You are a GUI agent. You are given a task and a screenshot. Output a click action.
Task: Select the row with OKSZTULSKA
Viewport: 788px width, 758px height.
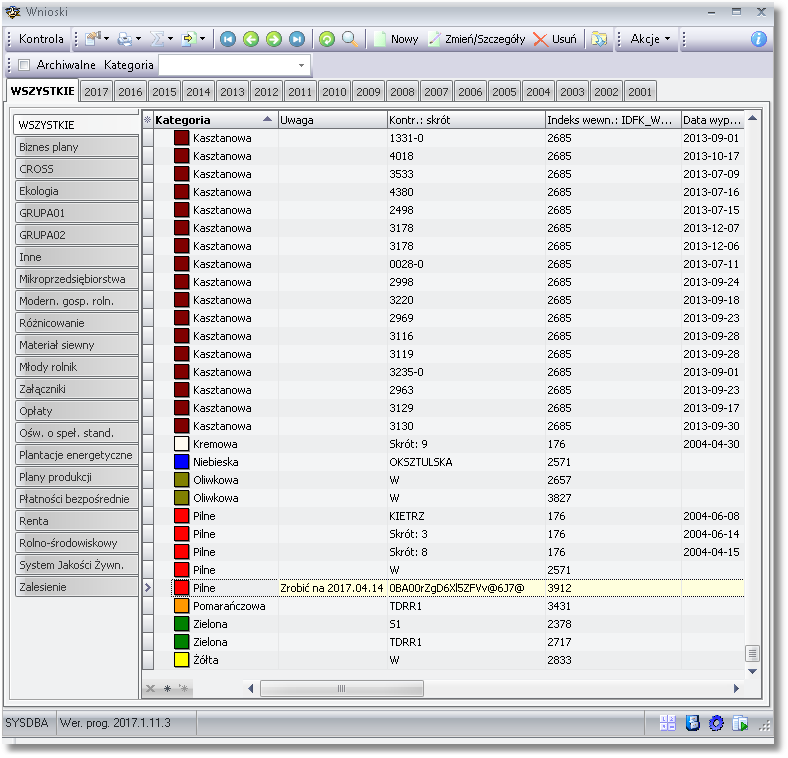pyautogui.click(x=448, y=462)
